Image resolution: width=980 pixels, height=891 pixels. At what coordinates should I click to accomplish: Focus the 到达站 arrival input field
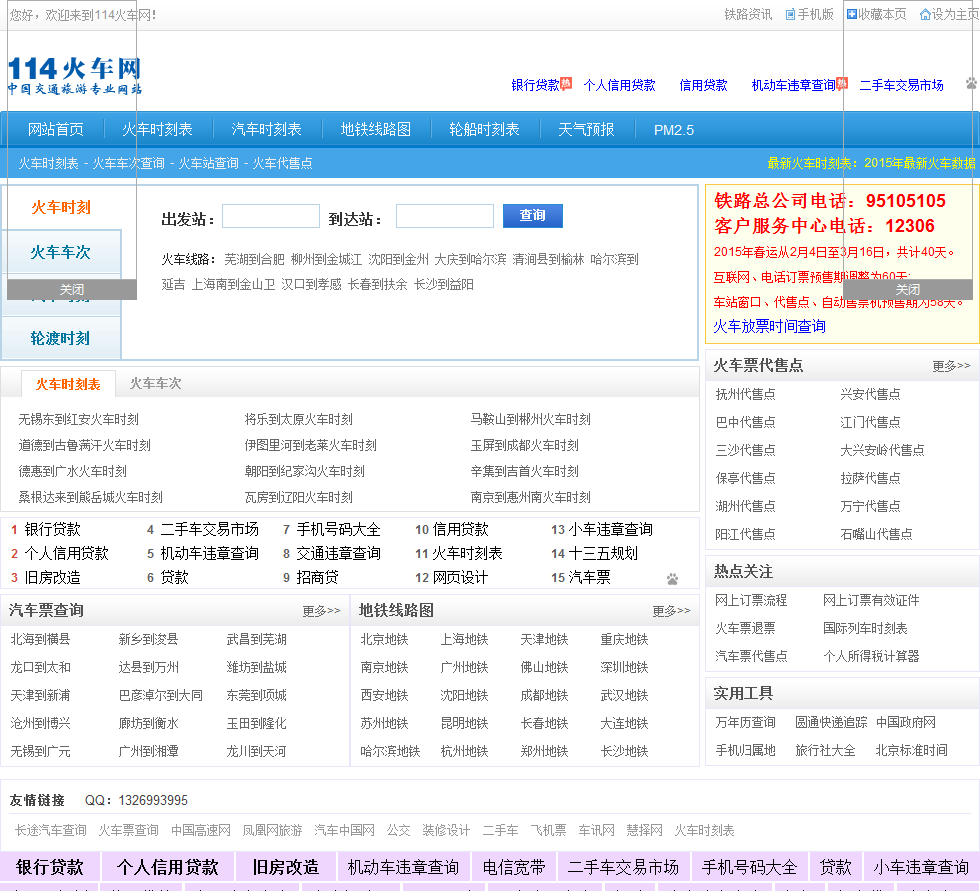click(444, 216)
